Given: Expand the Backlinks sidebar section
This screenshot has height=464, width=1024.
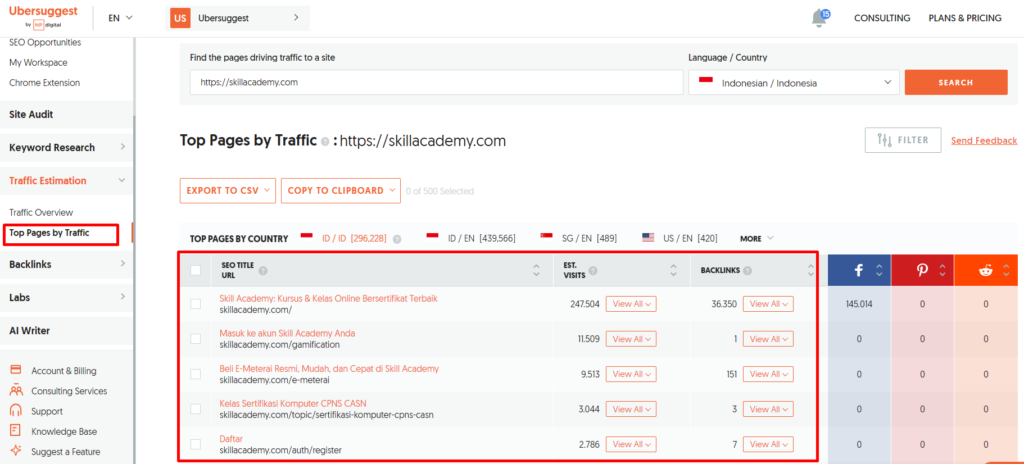Looking at the screenshot, I should [x=67, y=265].
